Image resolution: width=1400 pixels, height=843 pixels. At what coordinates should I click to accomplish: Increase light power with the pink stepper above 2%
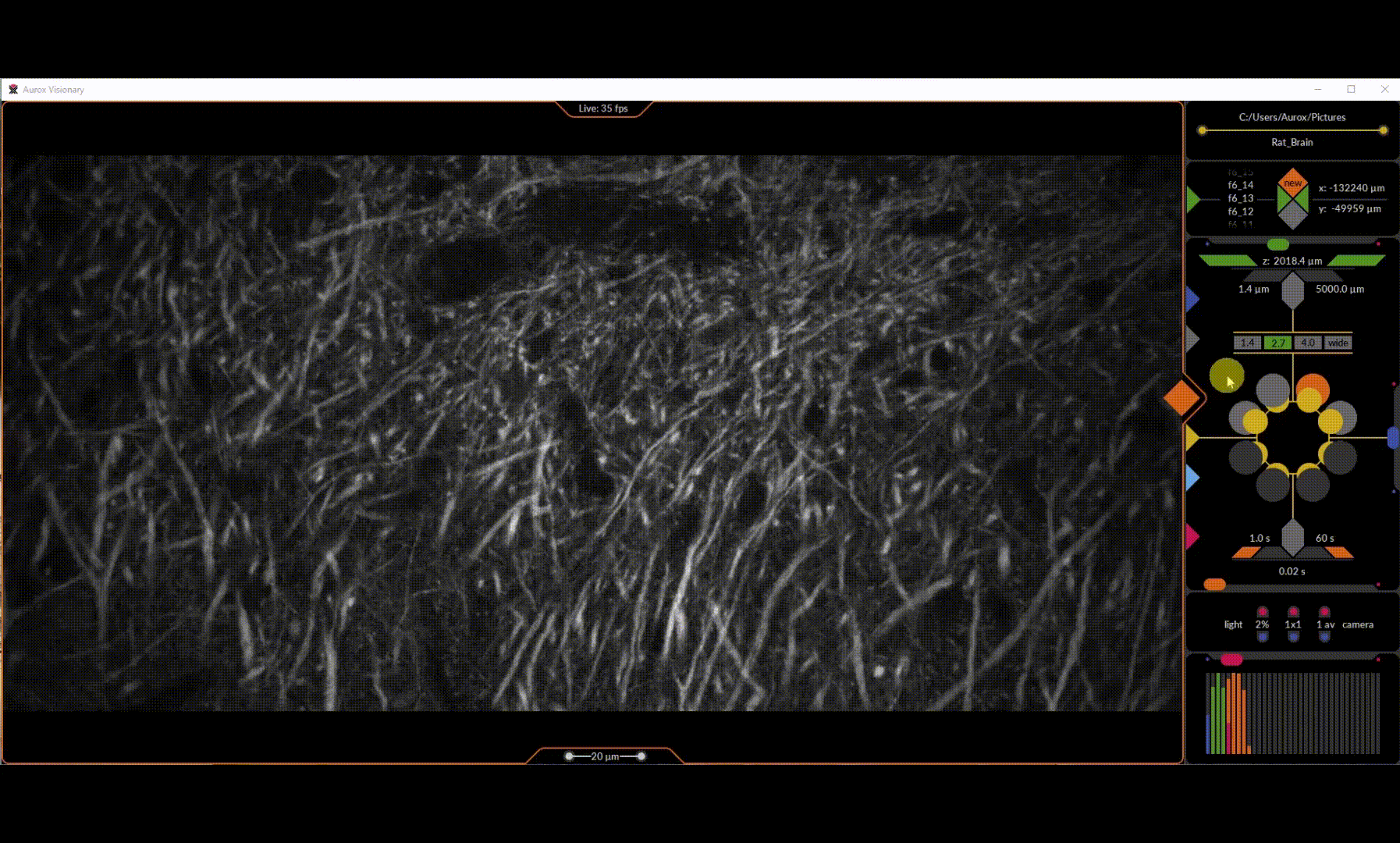point(1263,611)
